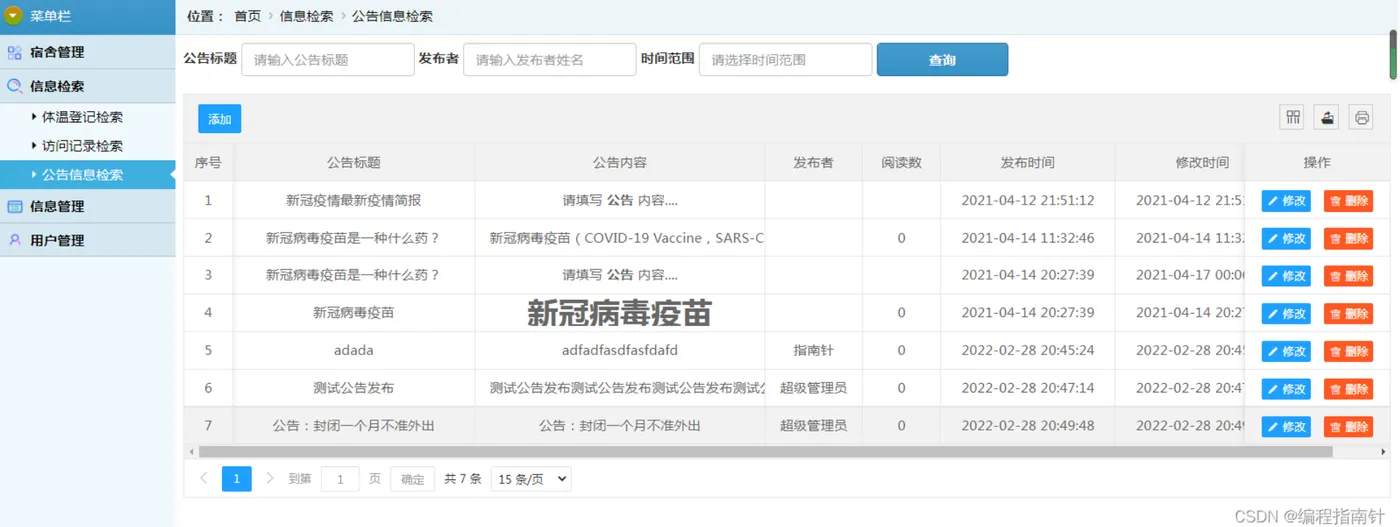Click the 用户管理 person icon
The width and height of the screenshot is (1400, 527).
click(x=14, y=240)
